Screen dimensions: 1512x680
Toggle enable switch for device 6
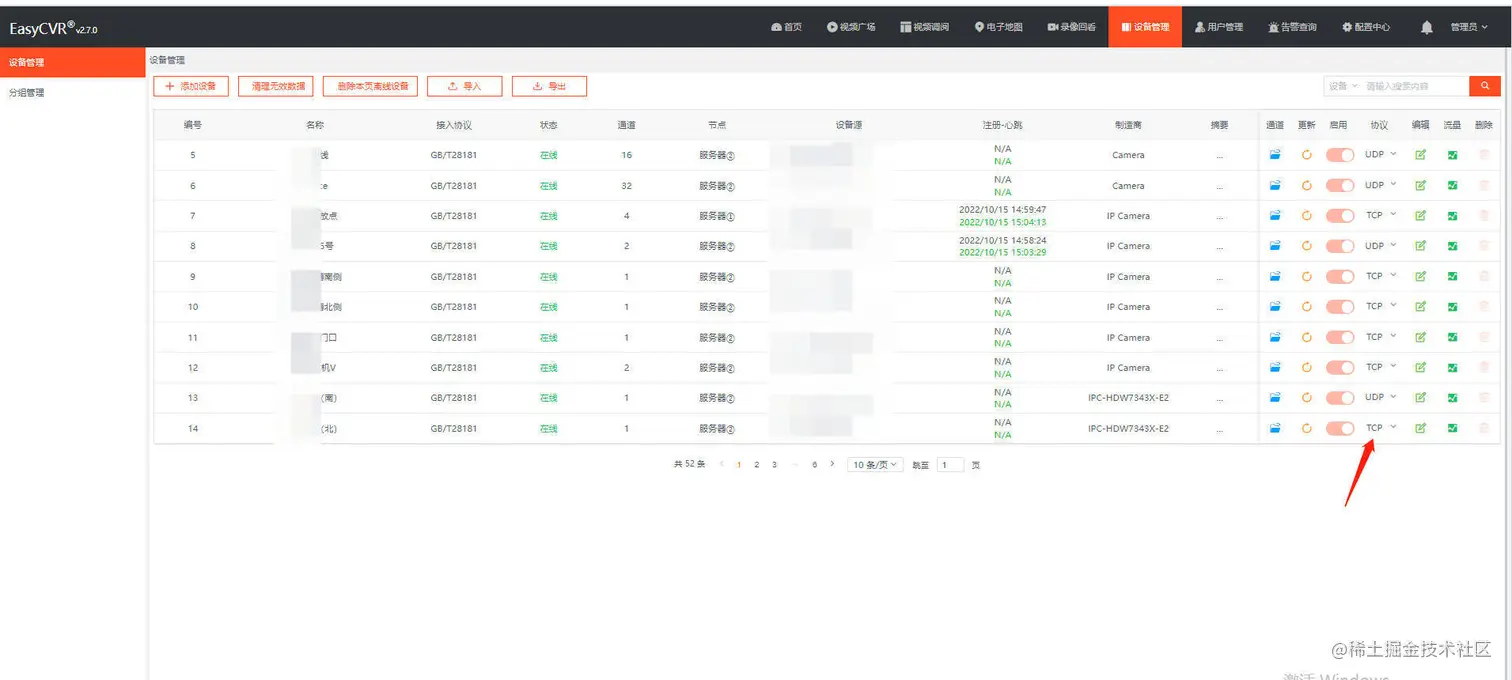tap(1340, 185)
